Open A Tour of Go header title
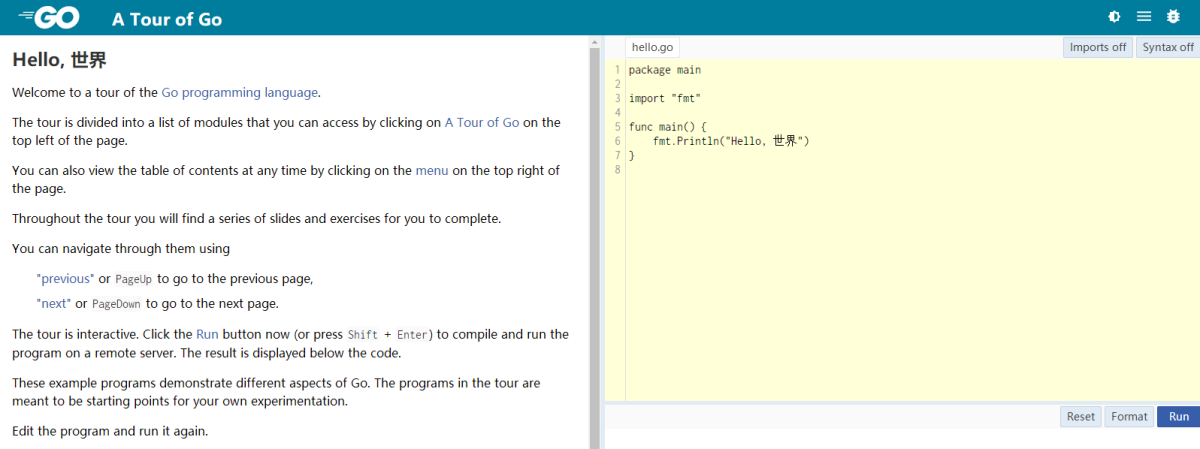 167,19
